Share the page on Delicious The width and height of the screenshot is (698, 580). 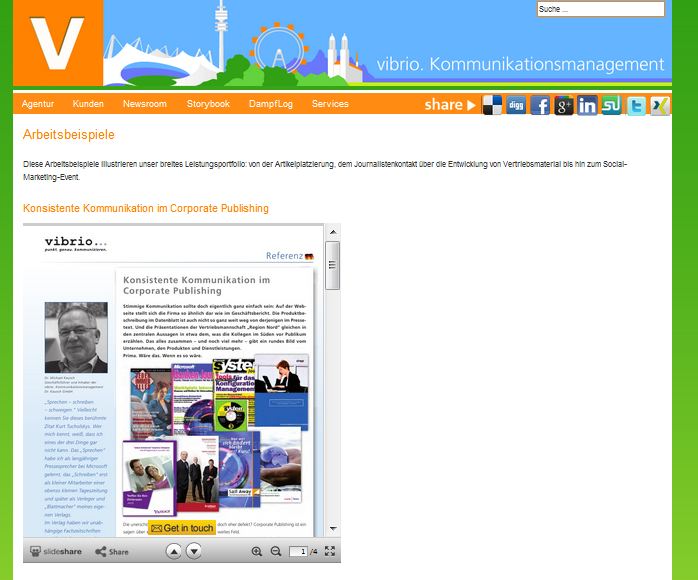(492, 105)
